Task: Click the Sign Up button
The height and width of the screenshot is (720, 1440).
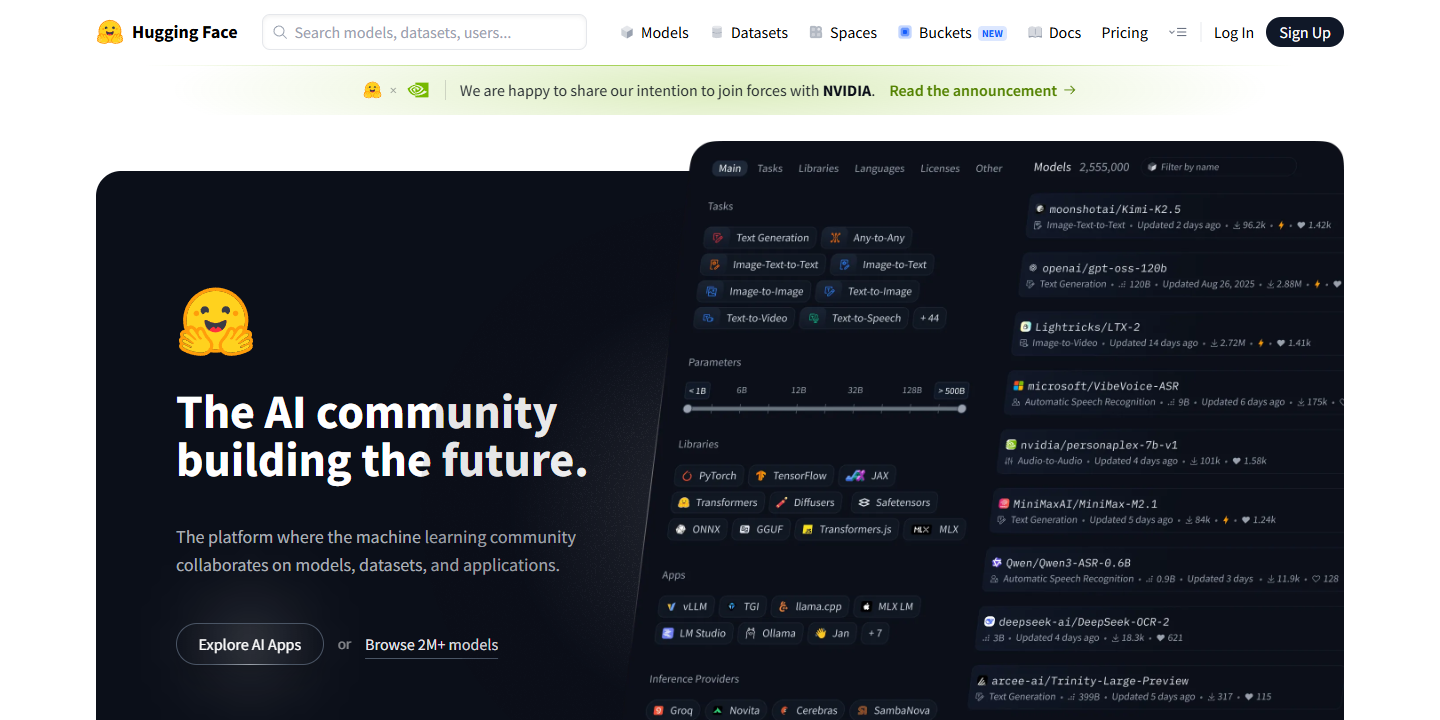Action: click(x=1305, y=32)
